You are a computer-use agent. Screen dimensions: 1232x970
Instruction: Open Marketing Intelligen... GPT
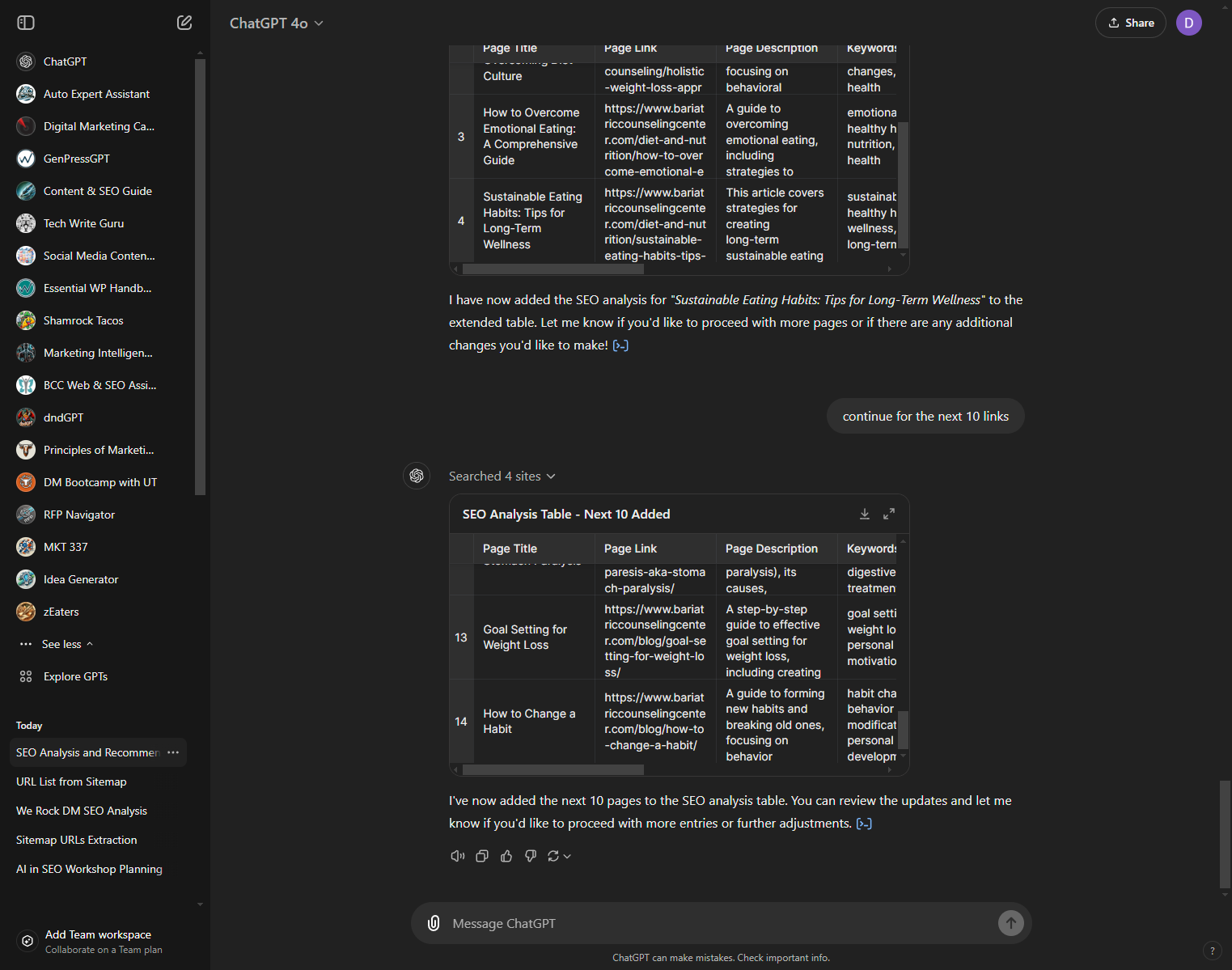[x=101, y=353]
